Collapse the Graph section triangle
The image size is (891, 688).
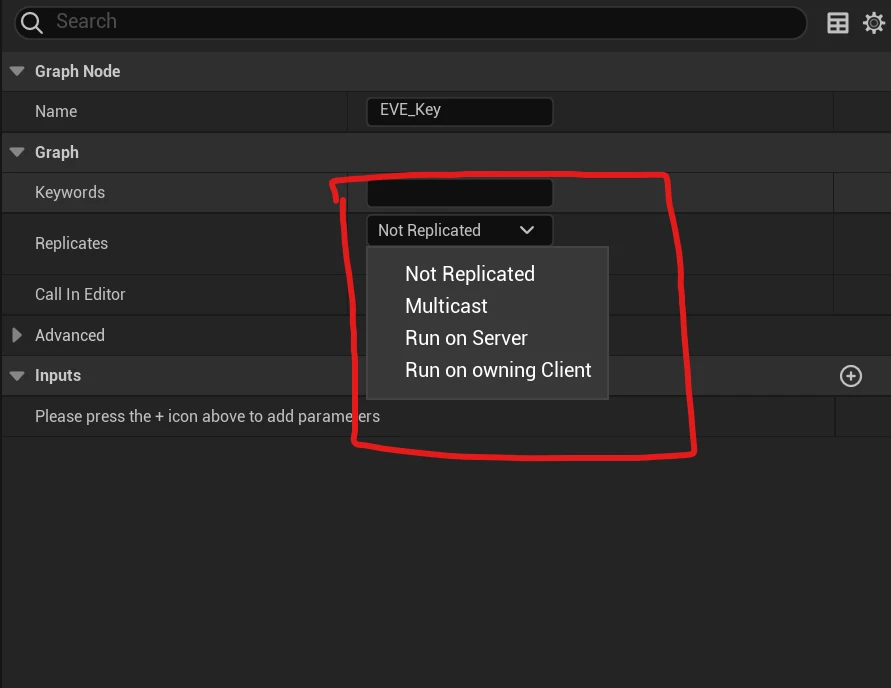[17, 152]
